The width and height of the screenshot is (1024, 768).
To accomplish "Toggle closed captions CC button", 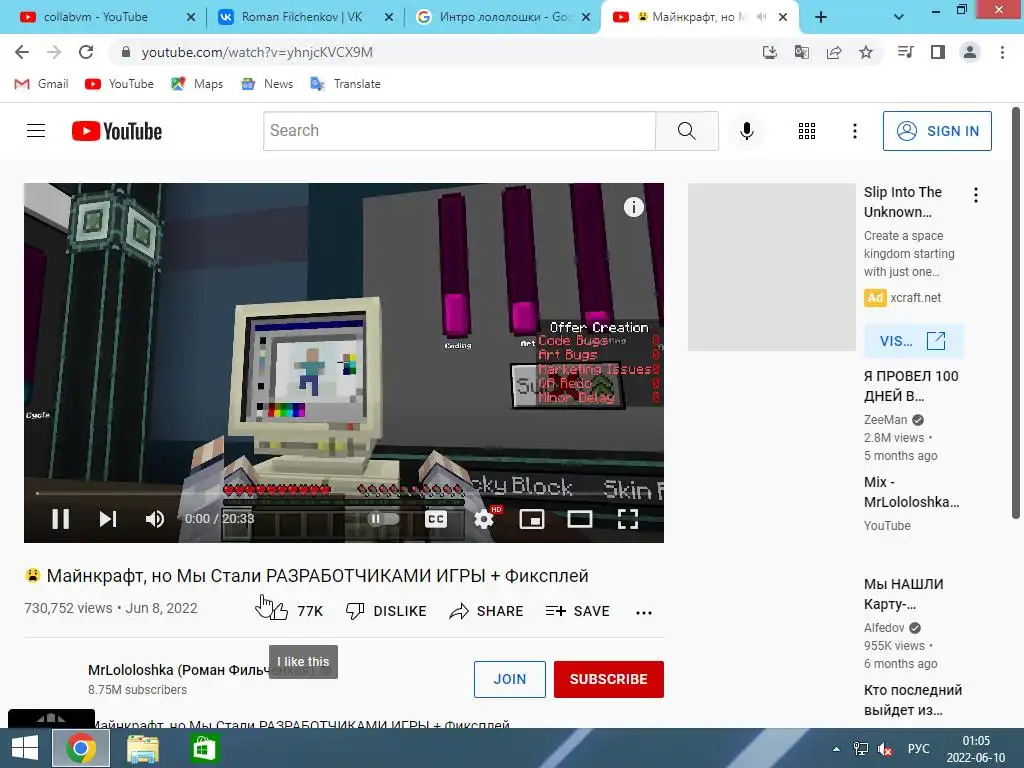I will (x=436, y=519).
